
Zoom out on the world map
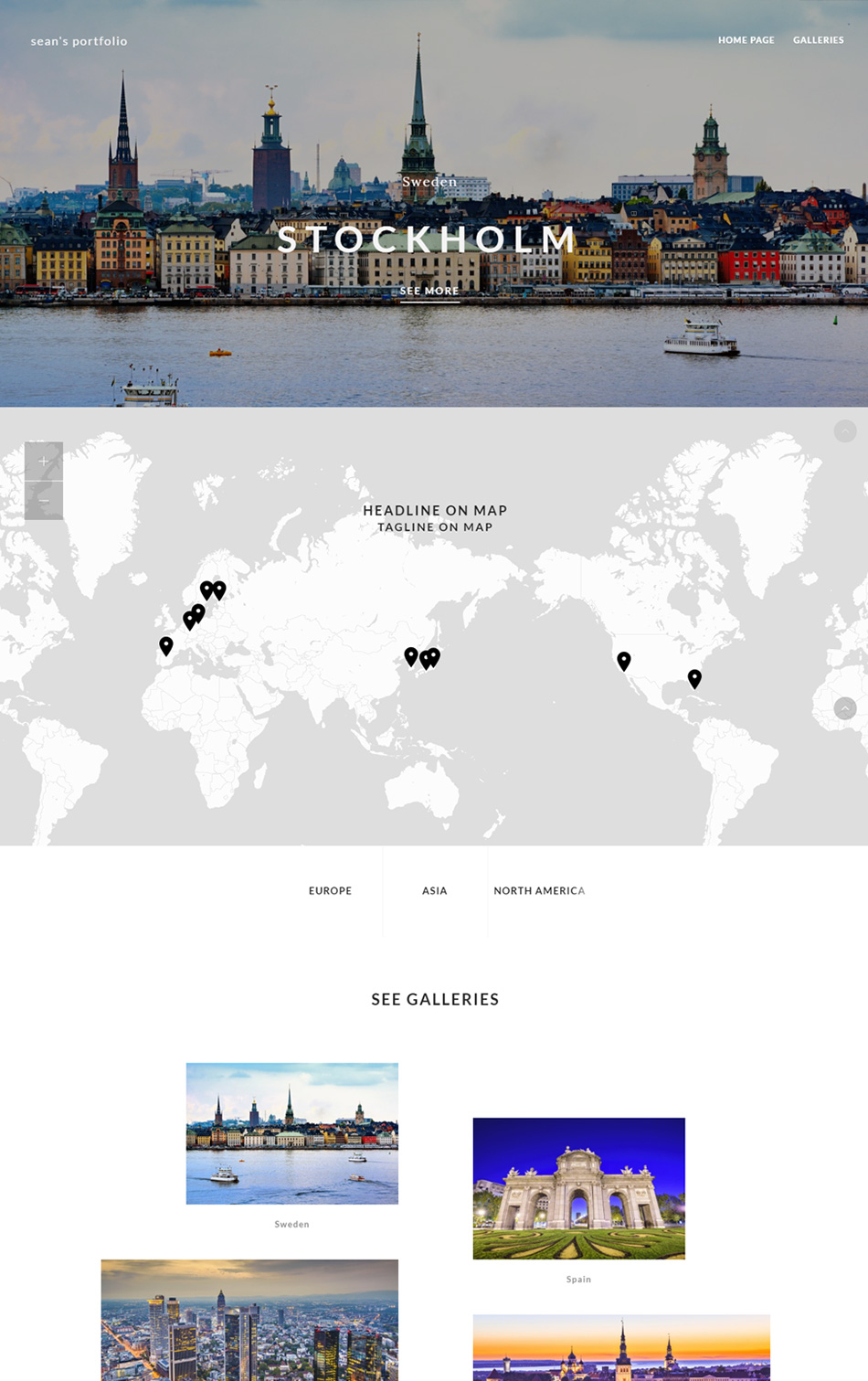pos(44,501)
